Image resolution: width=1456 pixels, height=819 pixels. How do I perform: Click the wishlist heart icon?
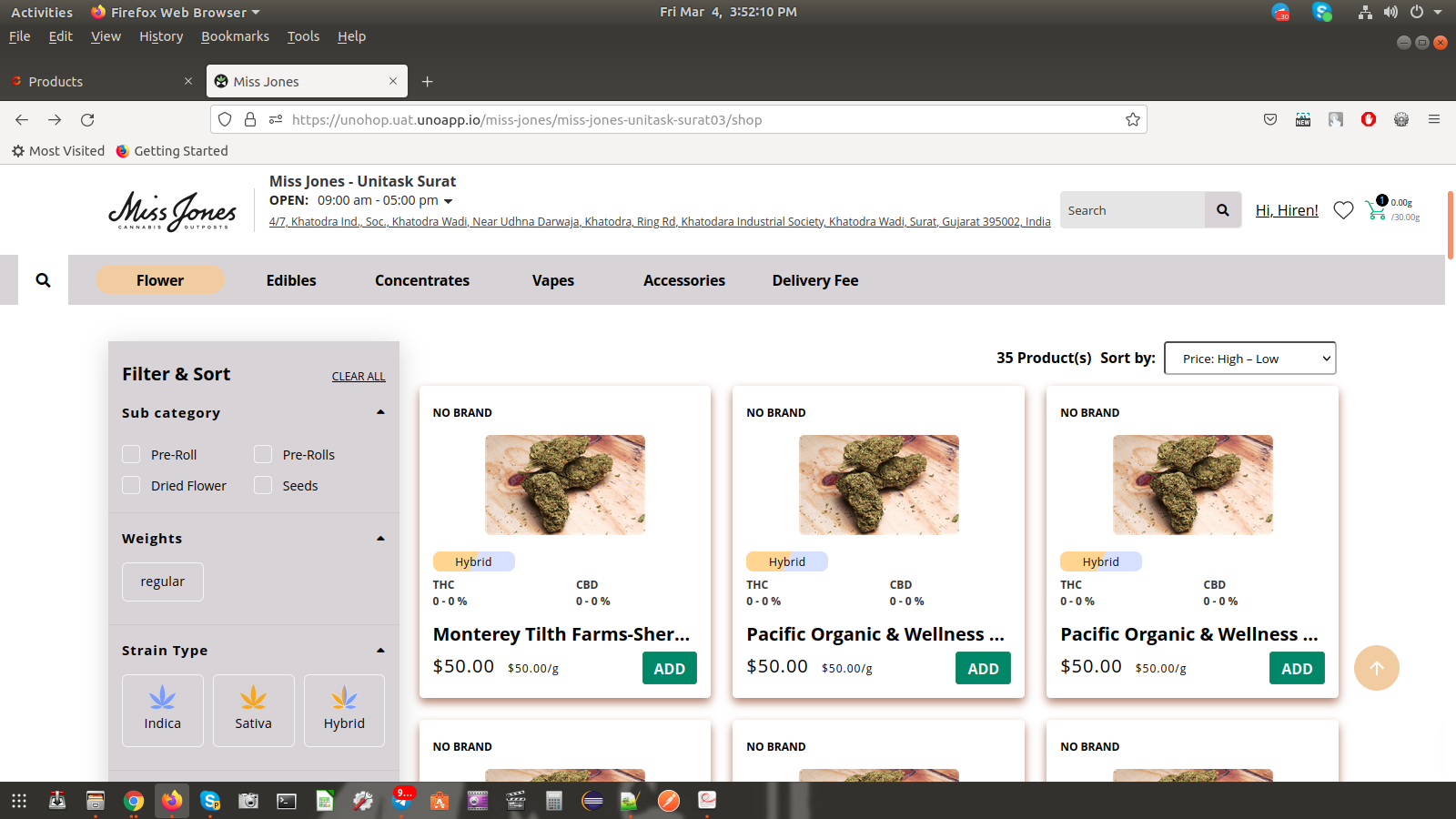pyautogui.click(x=1343, y=210)
